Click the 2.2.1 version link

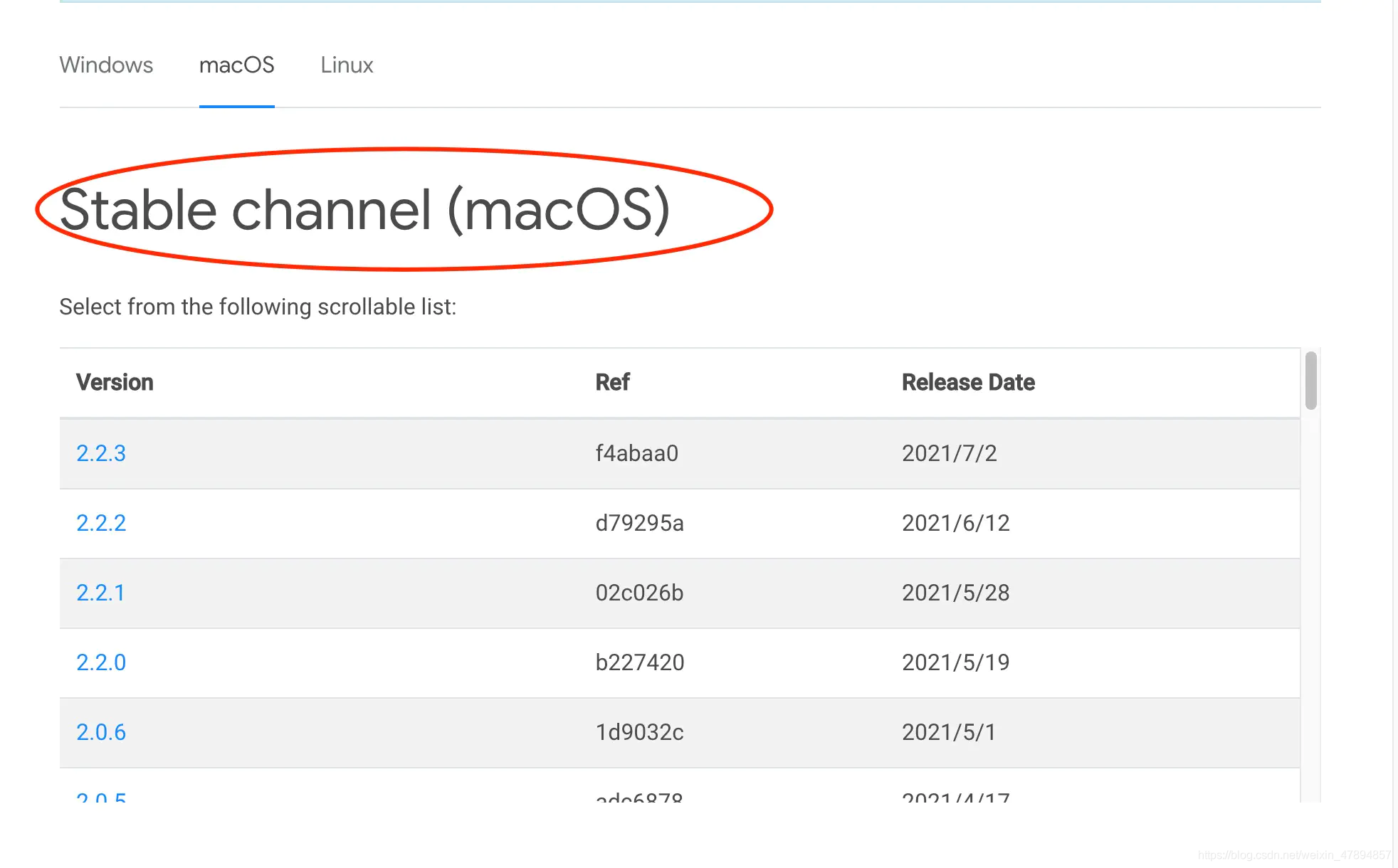click(100, 593)
